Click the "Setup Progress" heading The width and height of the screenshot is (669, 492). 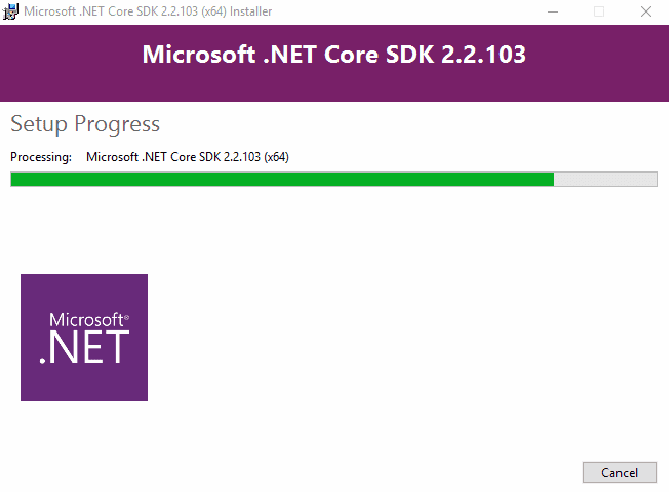point(85,124)
